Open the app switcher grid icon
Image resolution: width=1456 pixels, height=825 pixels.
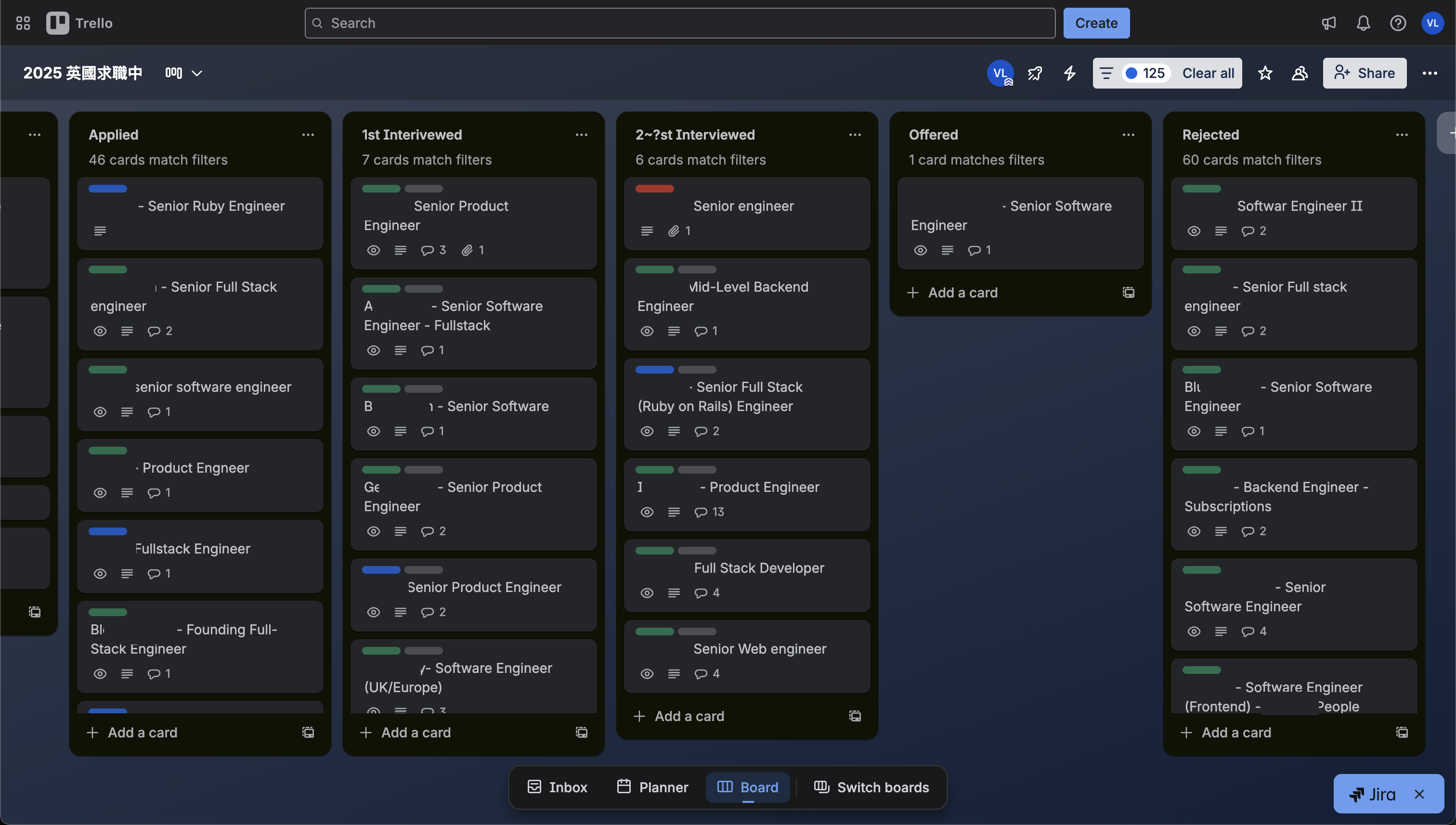point(23,23)
